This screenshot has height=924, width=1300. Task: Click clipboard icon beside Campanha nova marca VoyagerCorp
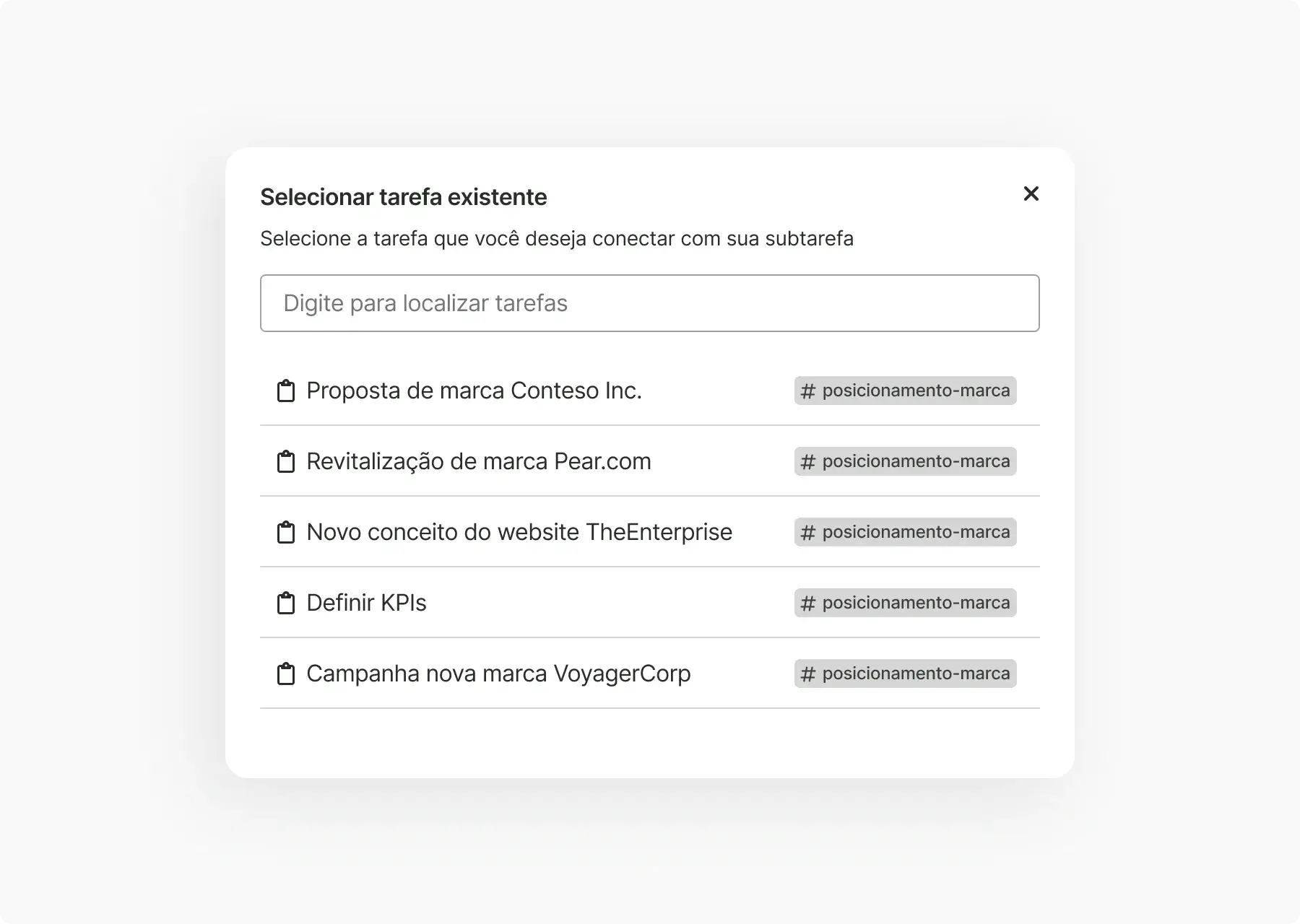(286, 674)
